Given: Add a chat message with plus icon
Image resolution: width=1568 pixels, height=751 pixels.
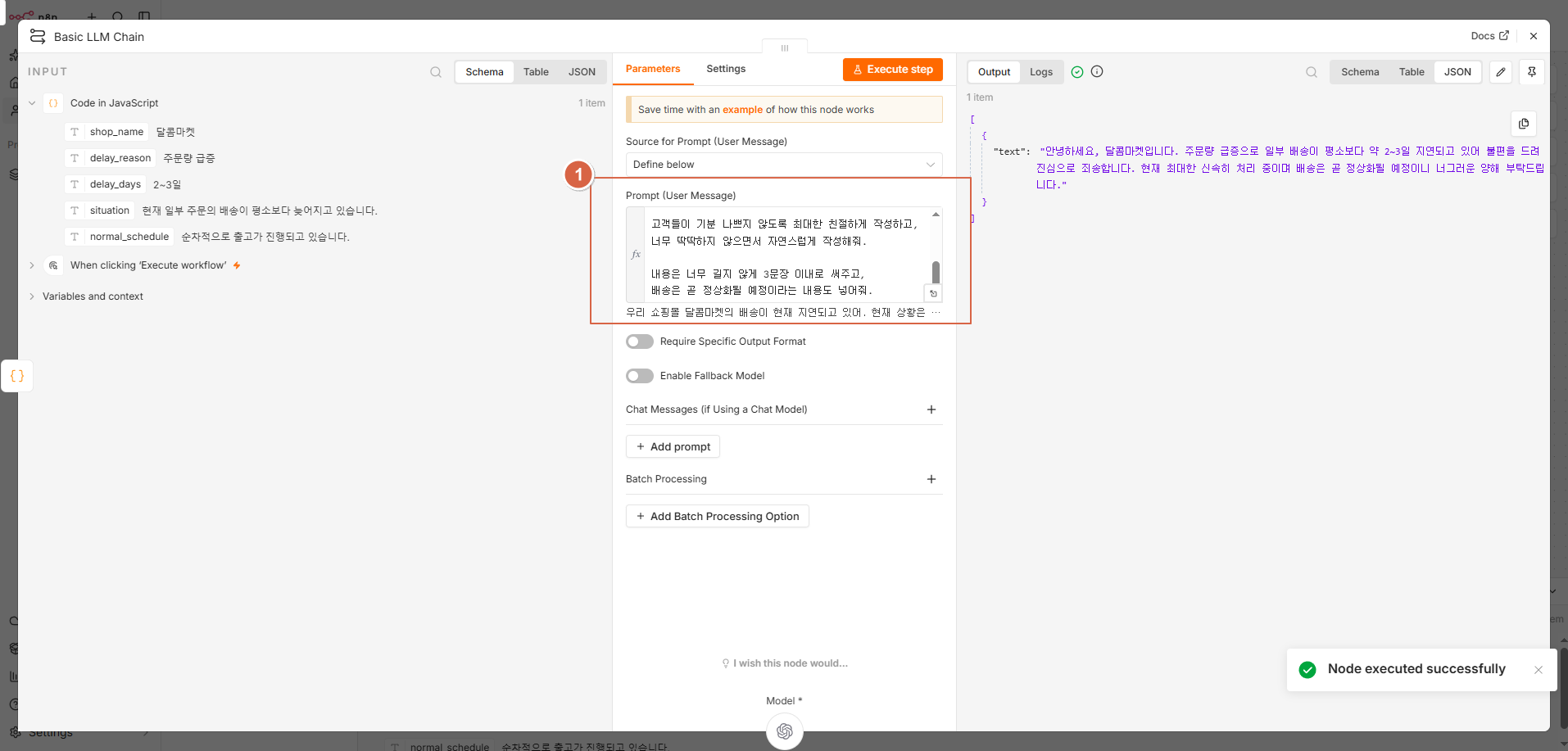Looking at the screenshot, I should [x=931, y=409].
